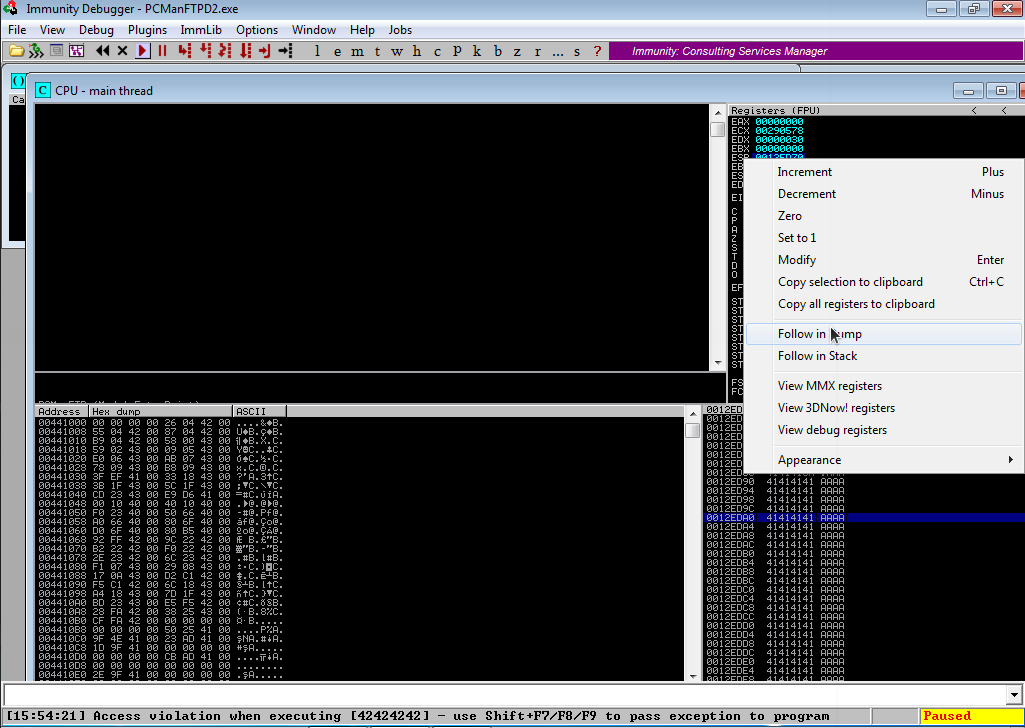1025x728 pixels.
Task: Select Modify in context menu
Action: coord(883,260)
